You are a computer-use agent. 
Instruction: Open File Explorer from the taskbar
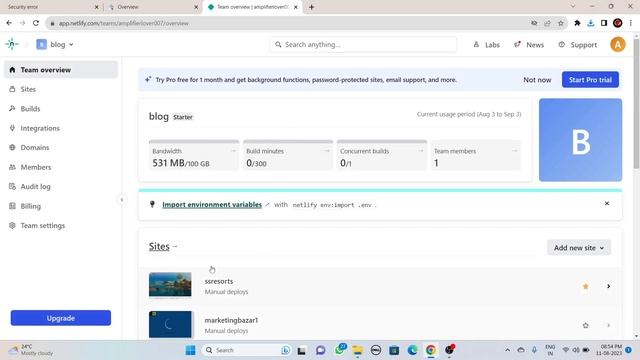point(358,350)
